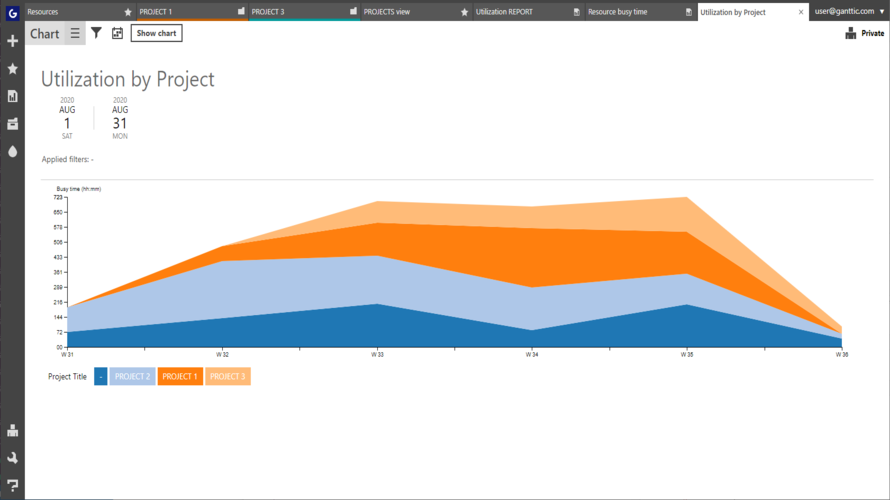Screen dimensions: 890x500
Task: Click the icon on PROJECT 1 tab
Action: 241,11
